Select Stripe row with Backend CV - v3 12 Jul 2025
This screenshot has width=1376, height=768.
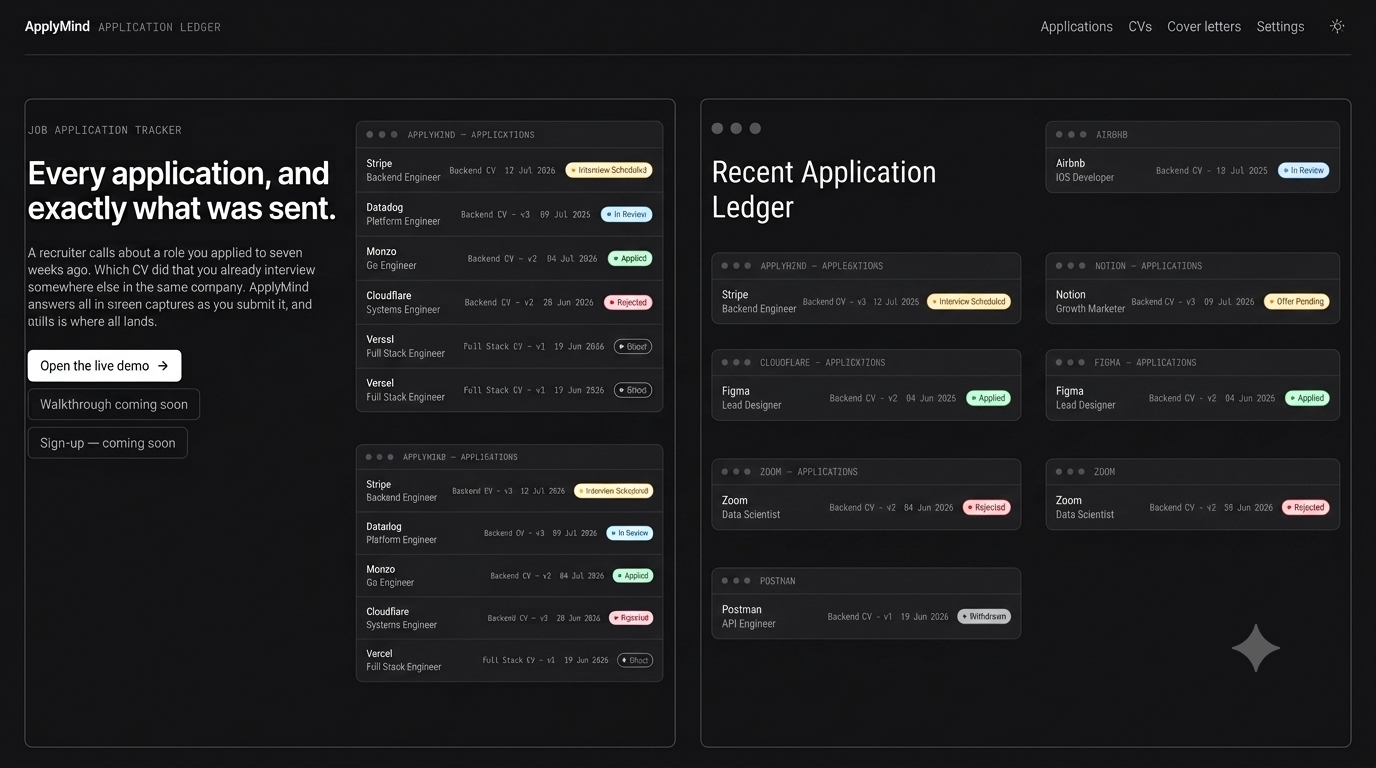tap(866, 301)
